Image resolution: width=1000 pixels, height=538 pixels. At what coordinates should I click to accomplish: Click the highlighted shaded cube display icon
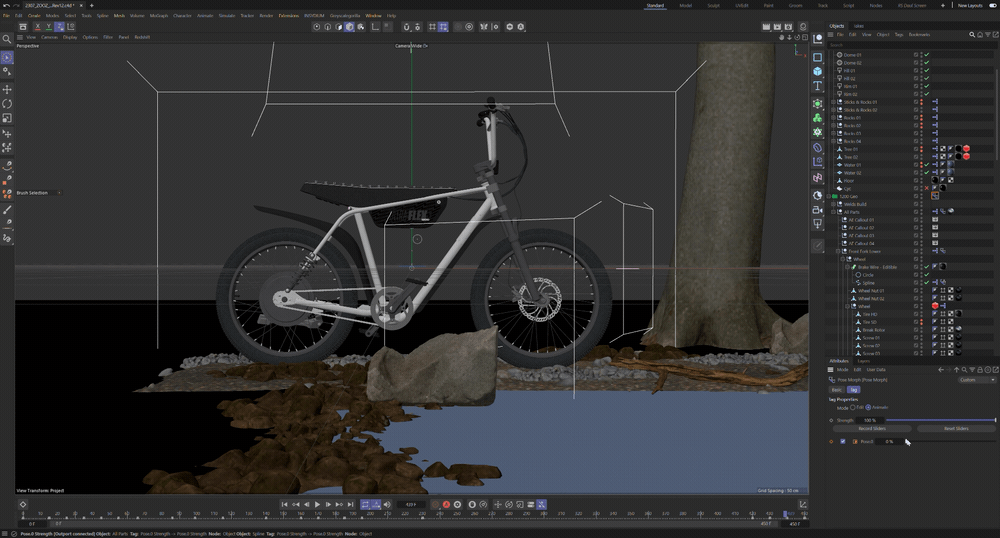349,27
